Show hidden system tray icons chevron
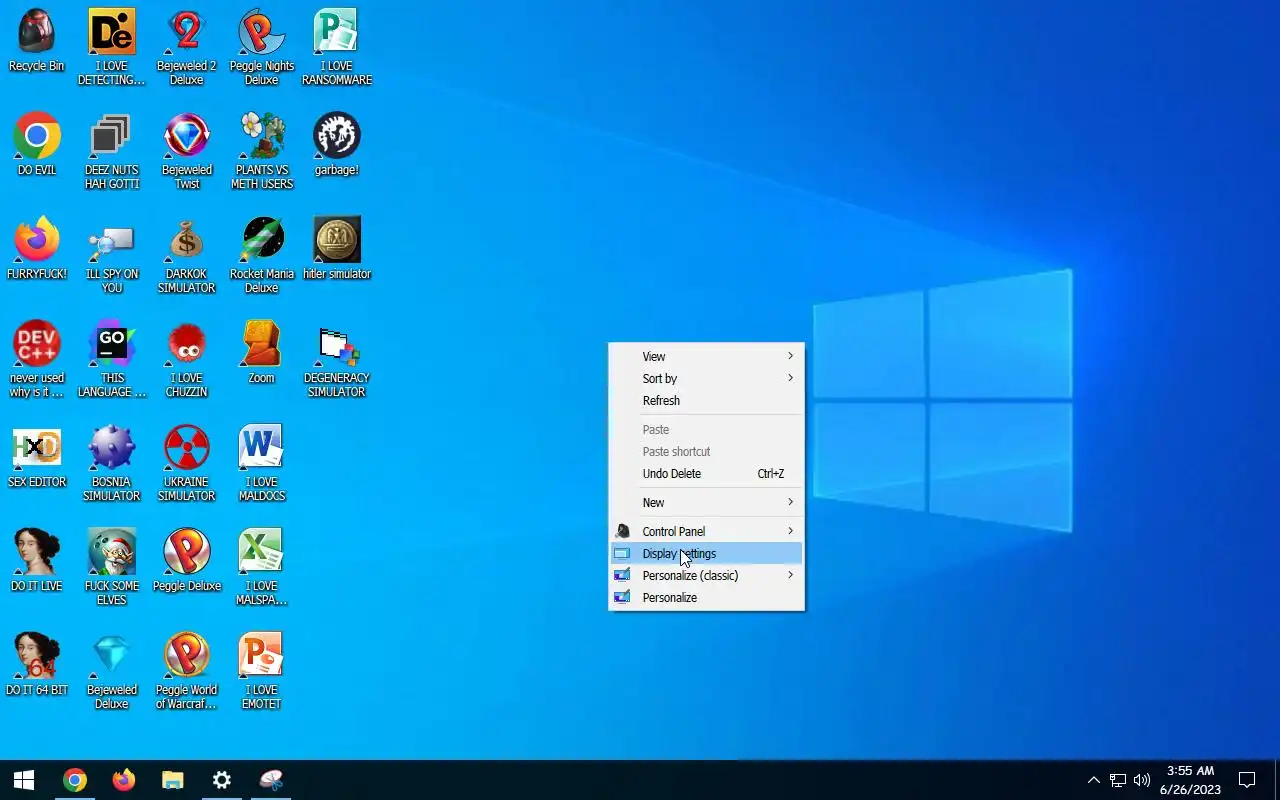Image resolution: width=1280 pixels, height=800 pixels. tap(1093, 780)
